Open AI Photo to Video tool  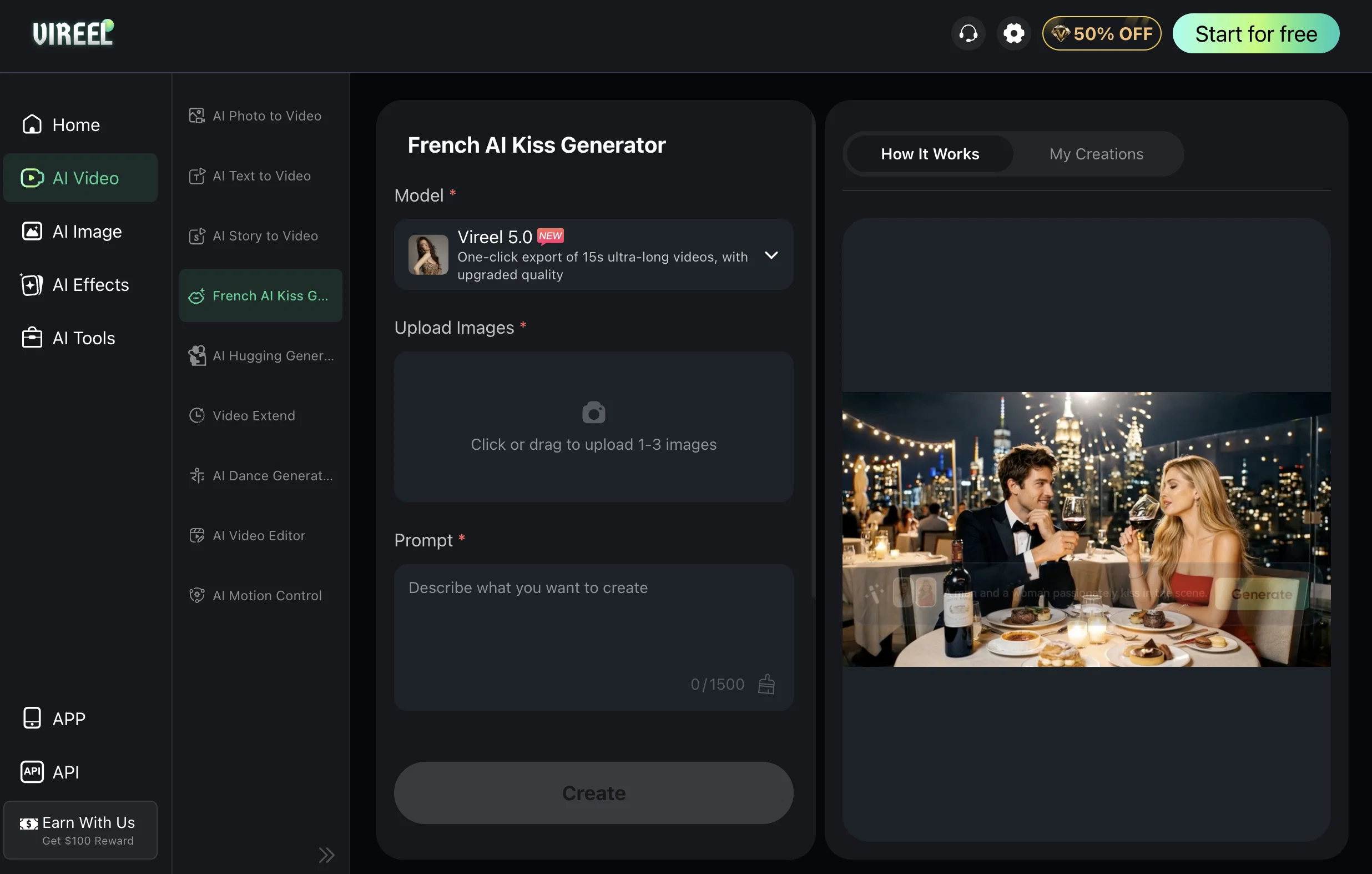tap(261, 115)
